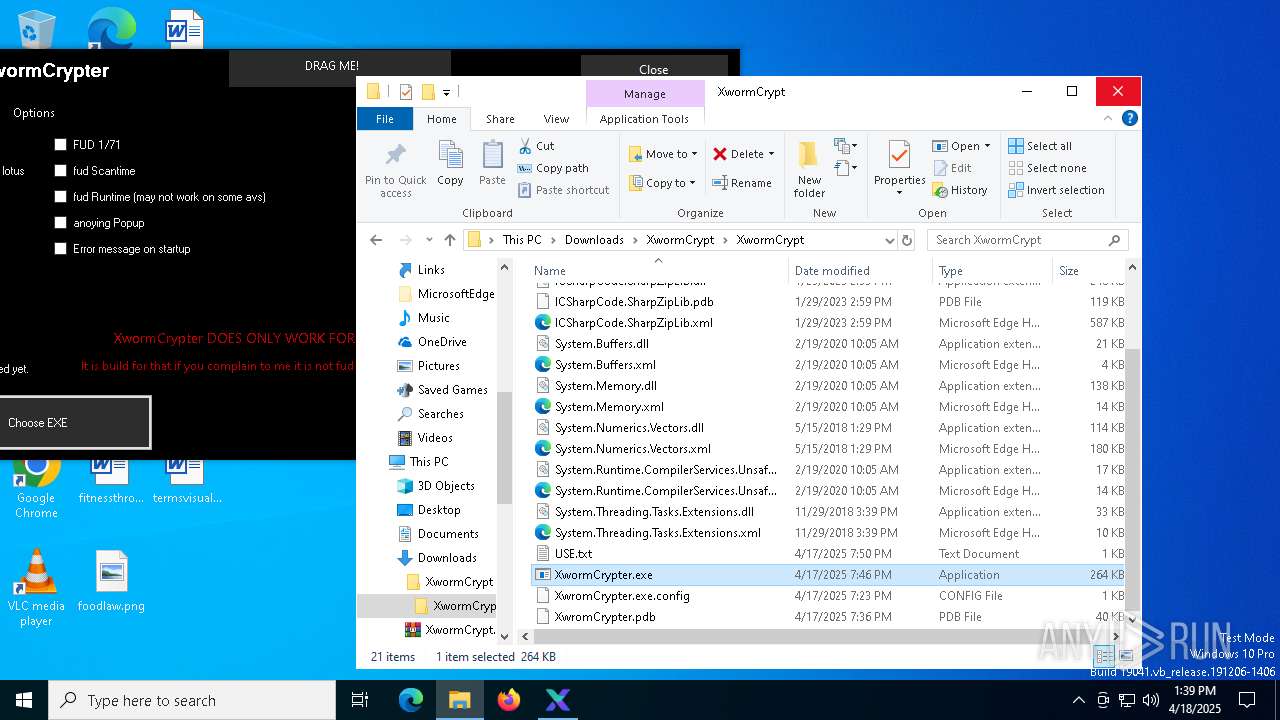Screen dimensions: 1280x720
Task: Click Edit in the Open group
Action: [952, 168]
